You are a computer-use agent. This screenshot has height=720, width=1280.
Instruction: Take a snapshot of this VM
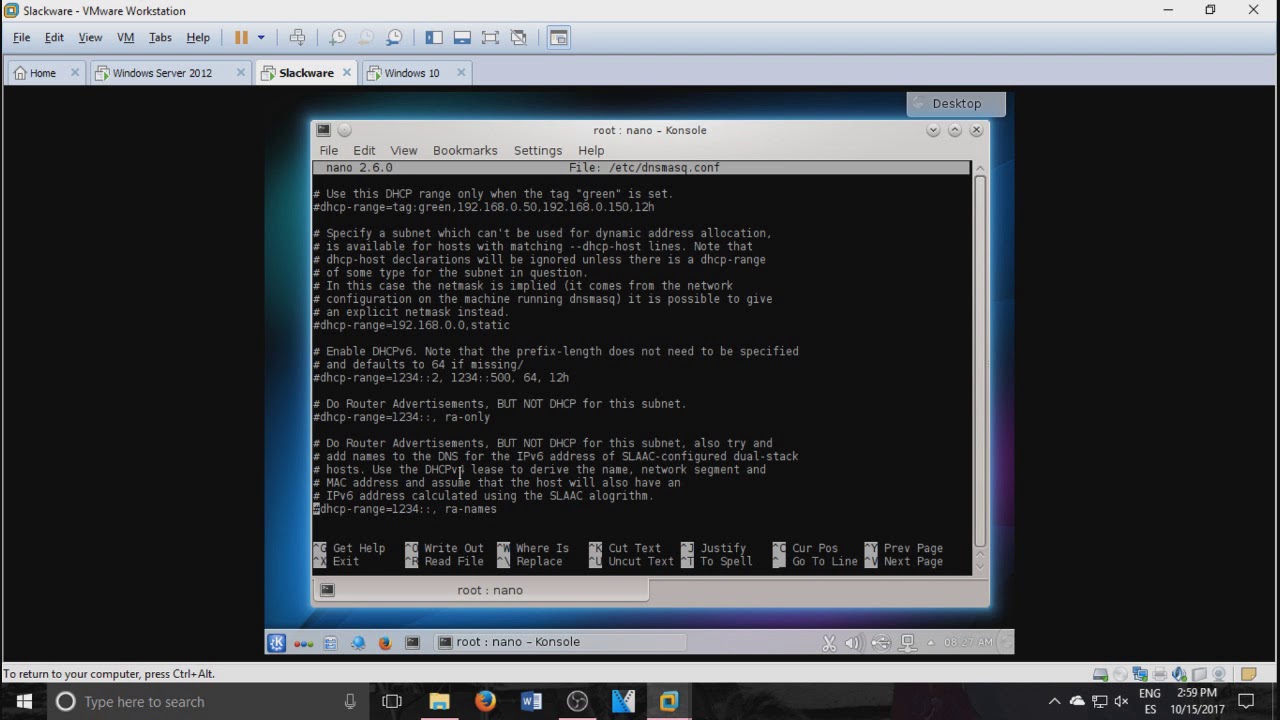338,37
